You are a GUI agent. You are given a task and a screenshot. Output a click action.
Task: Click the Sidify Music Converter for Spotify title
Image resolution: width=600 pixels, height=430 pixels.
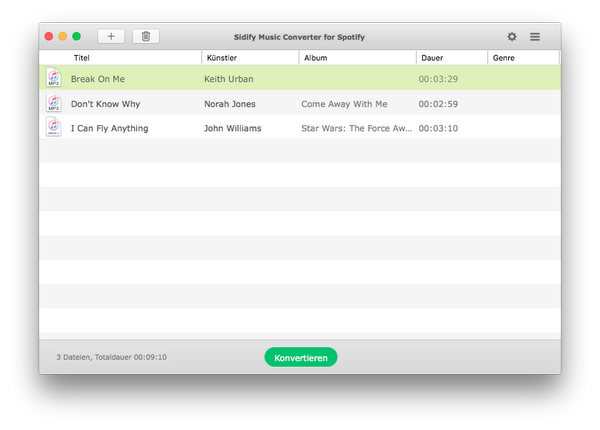(x=299, y=37)
